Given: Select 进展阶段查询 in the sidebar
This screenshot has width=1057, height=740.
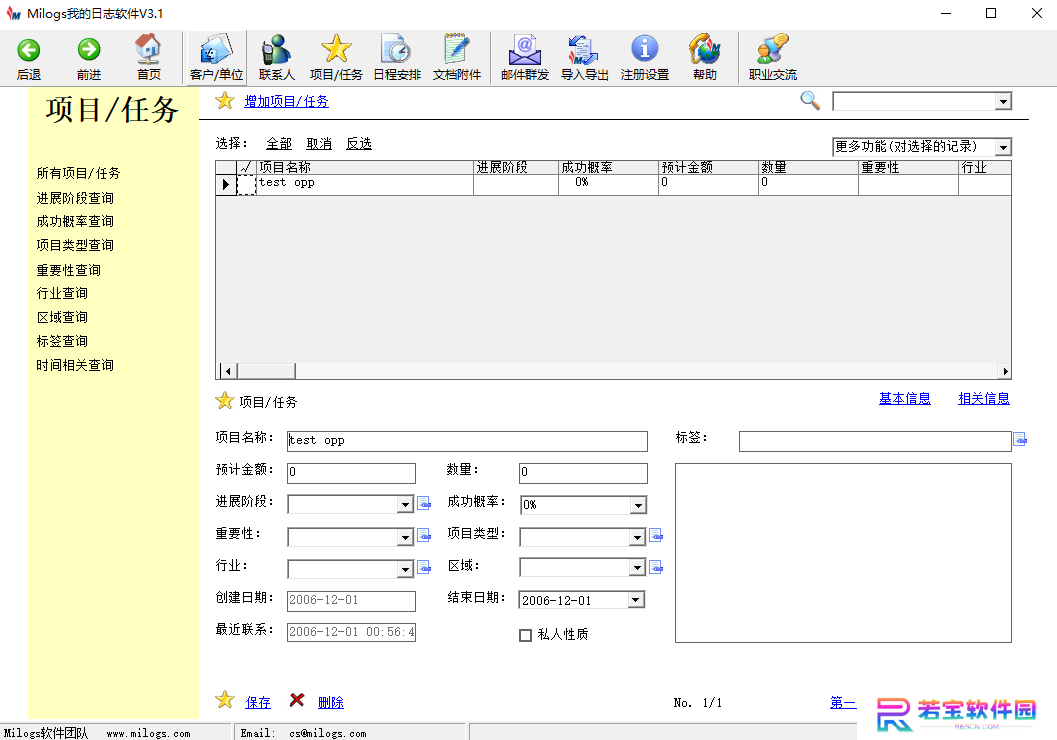Looking at the screenshot, I should pos(75,197).
